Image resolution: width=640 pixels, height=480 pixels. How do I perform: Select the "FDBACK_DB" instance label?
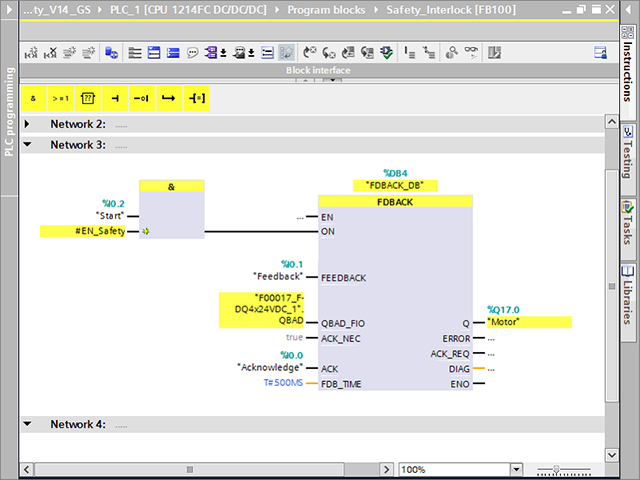click(395, 186)
